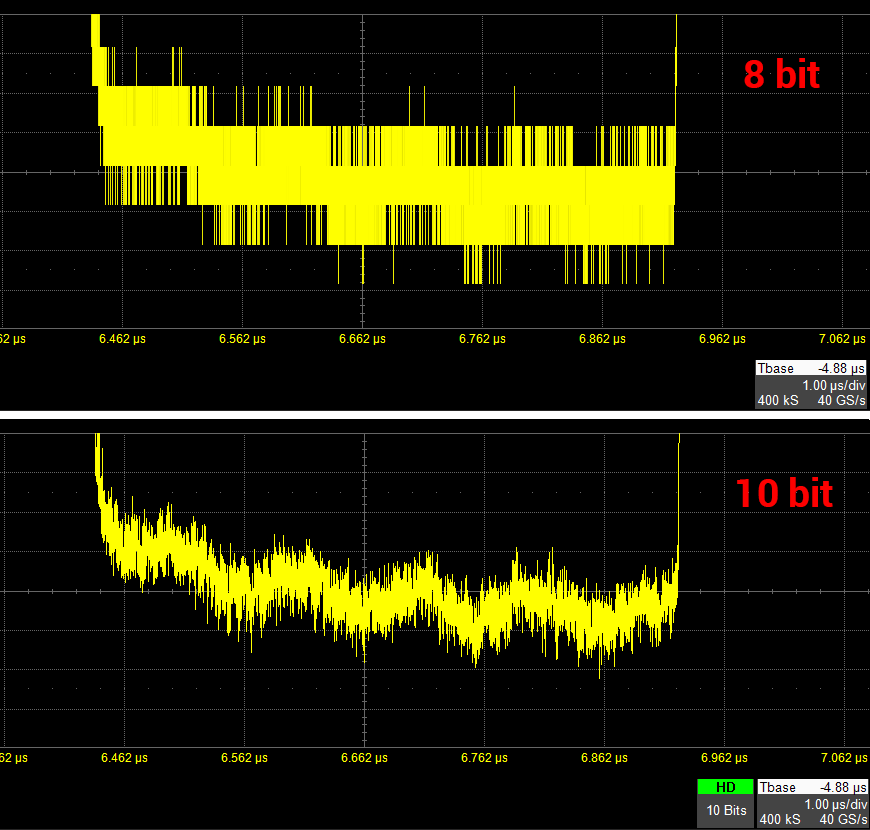This screenshot has width=870, height=830.
Task: Click the 400 kS readout in upper panel
Action: click(777, 400)
